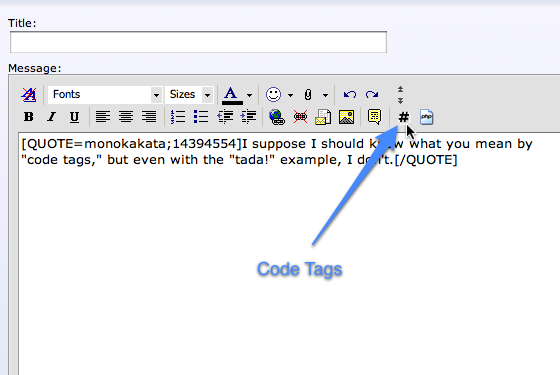
Task: Click the Redo arrow icon
Action: tap(372, 95)
